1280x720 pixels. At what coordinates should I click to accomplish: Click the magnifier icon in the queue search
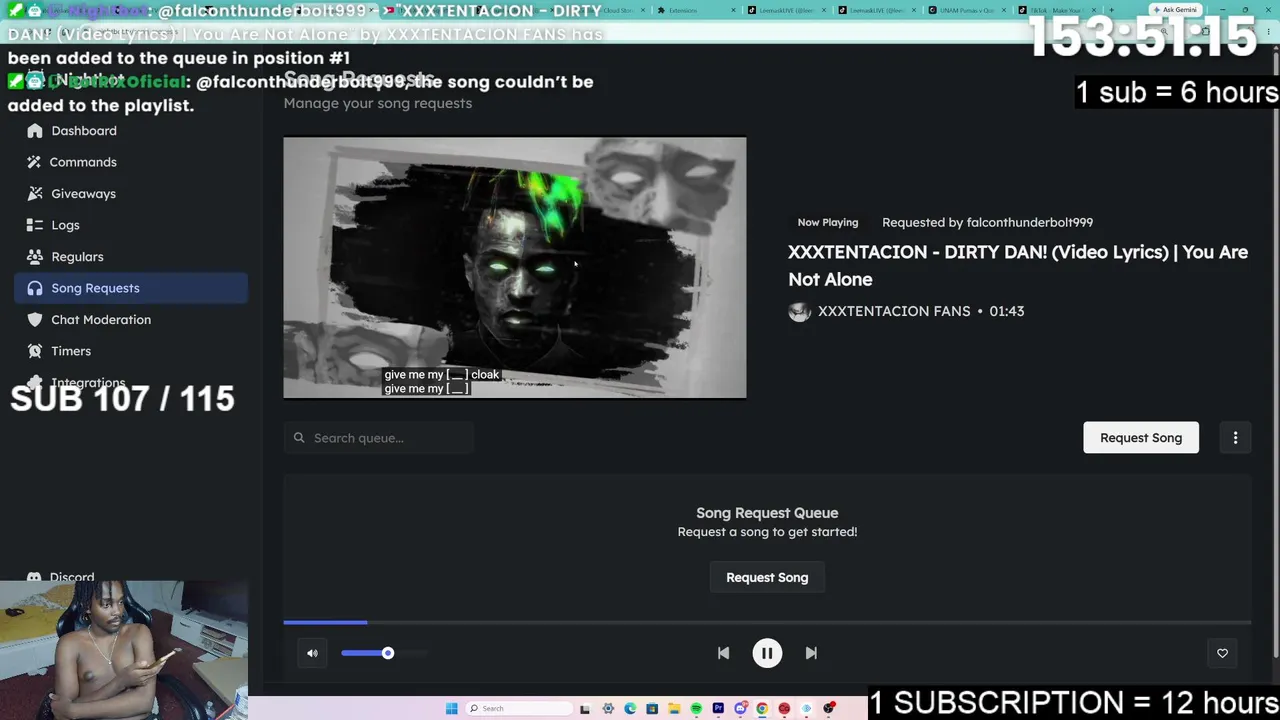[299, 438]
